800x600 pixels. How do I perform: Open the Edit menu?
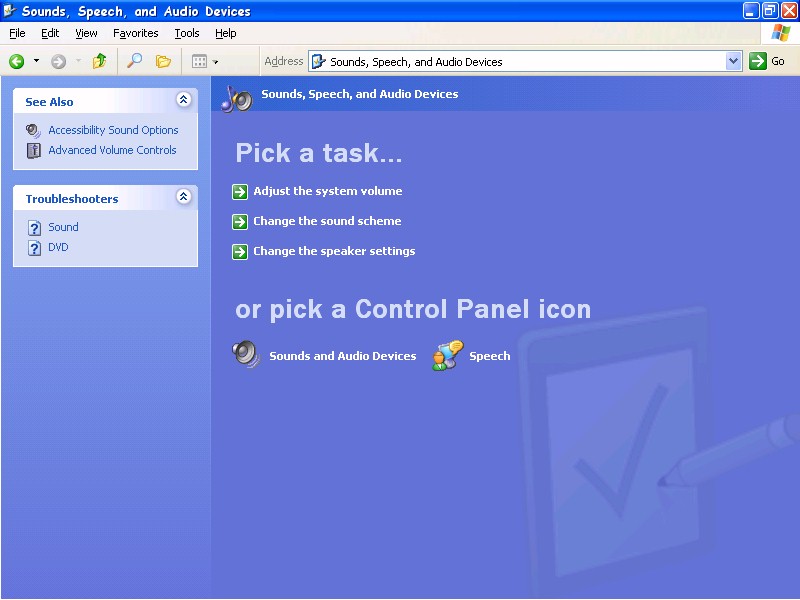tap(50, 34)
